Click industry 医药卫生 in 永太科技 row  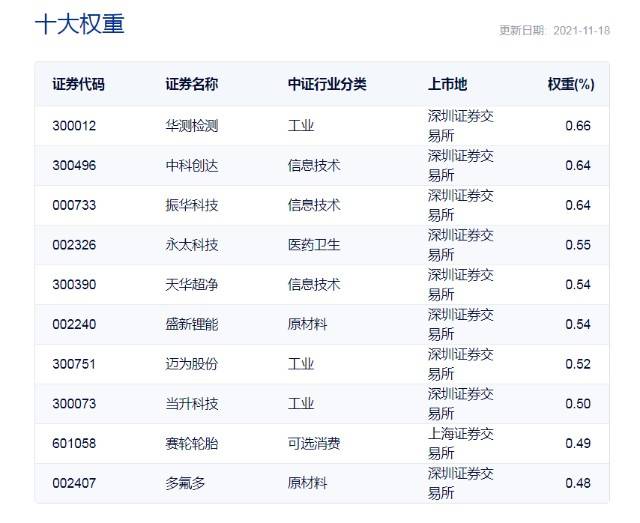(314, 245)
